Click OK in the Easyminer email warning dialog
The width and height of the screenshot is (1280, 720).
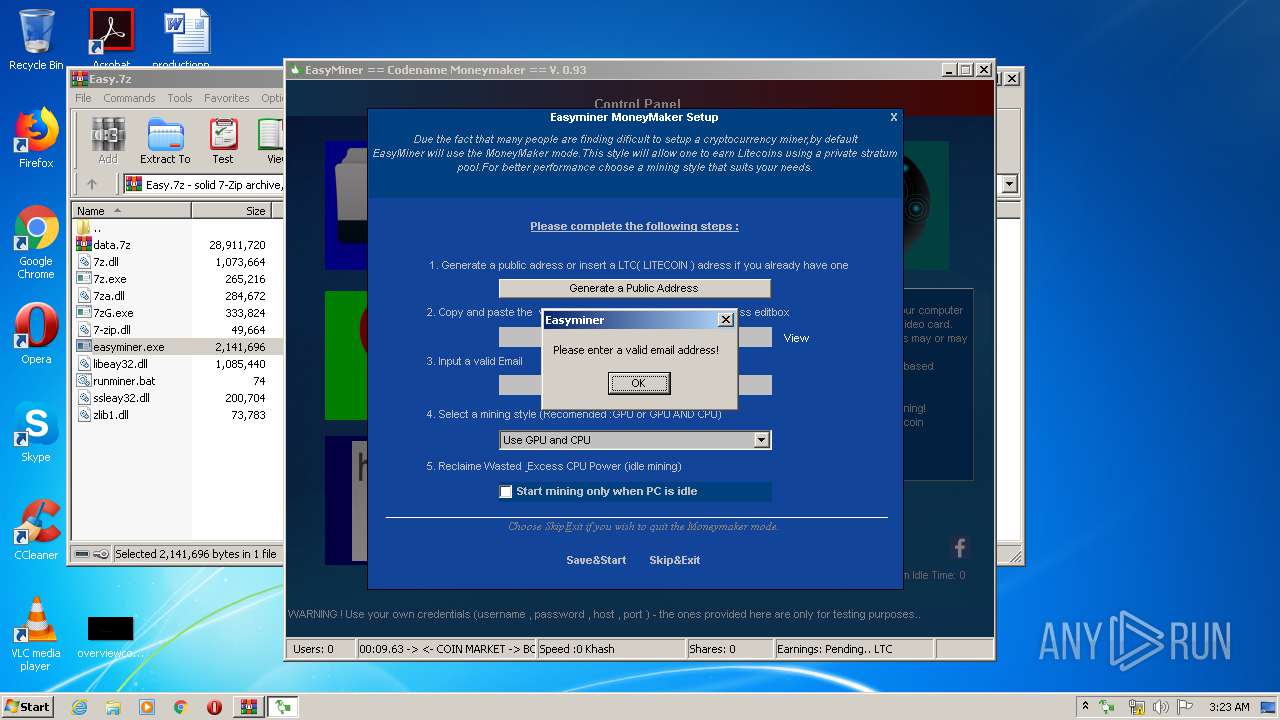tap(638, 383)
